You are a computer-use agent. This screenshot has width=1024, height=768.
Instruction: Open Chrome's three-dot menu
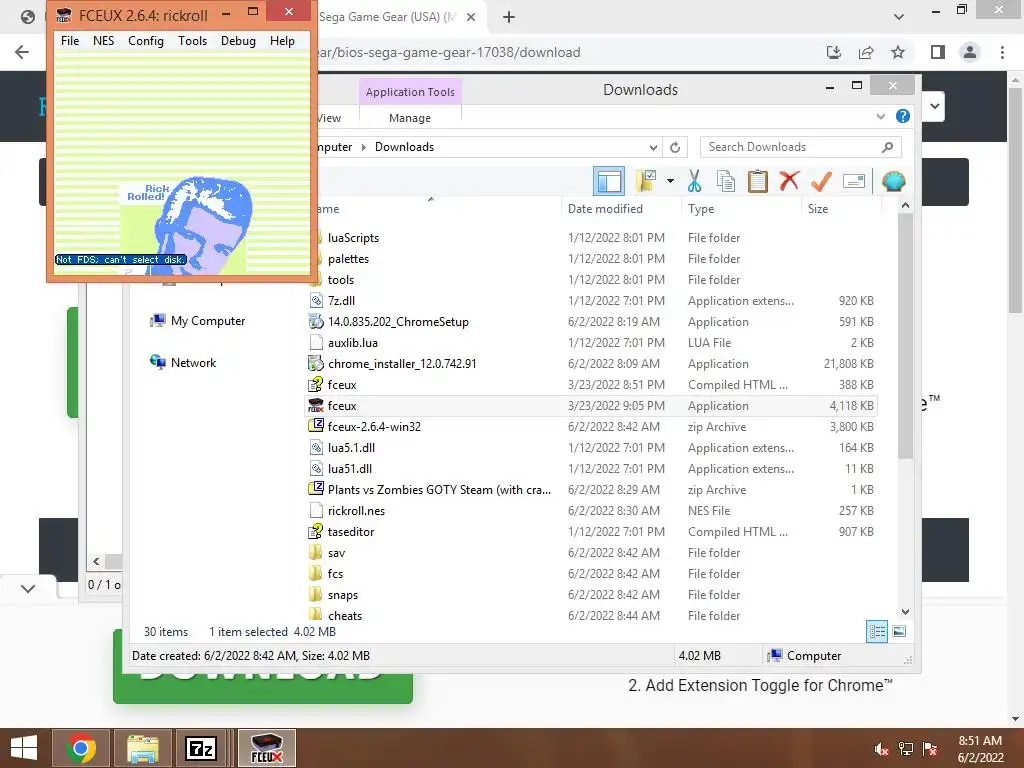click(x=1002, y=52)
